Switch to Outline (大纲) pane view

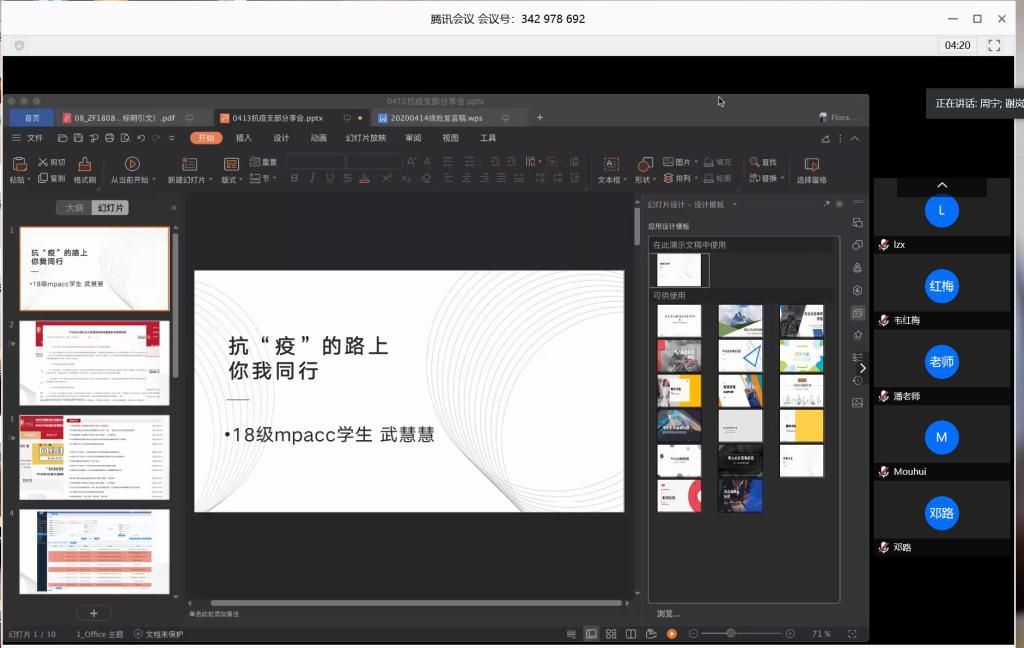tap(75, 208)
